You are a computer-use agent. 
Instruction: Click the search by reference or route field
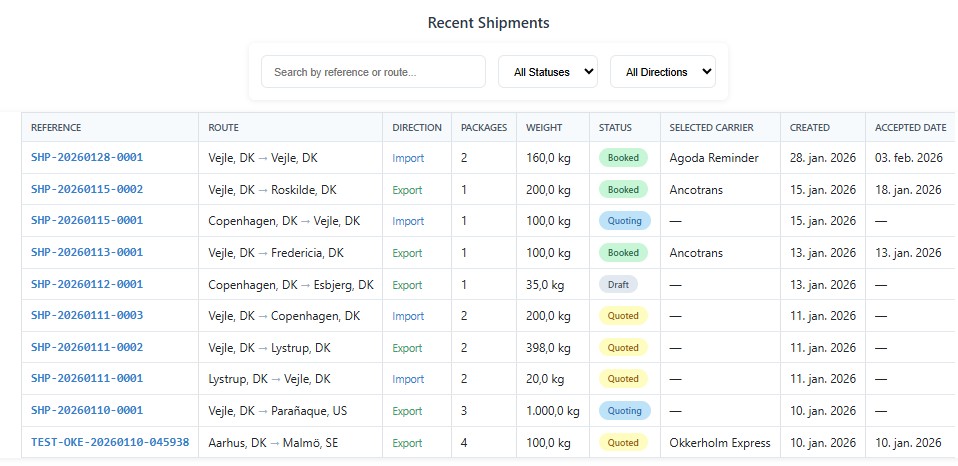click(x=373, y=72)
